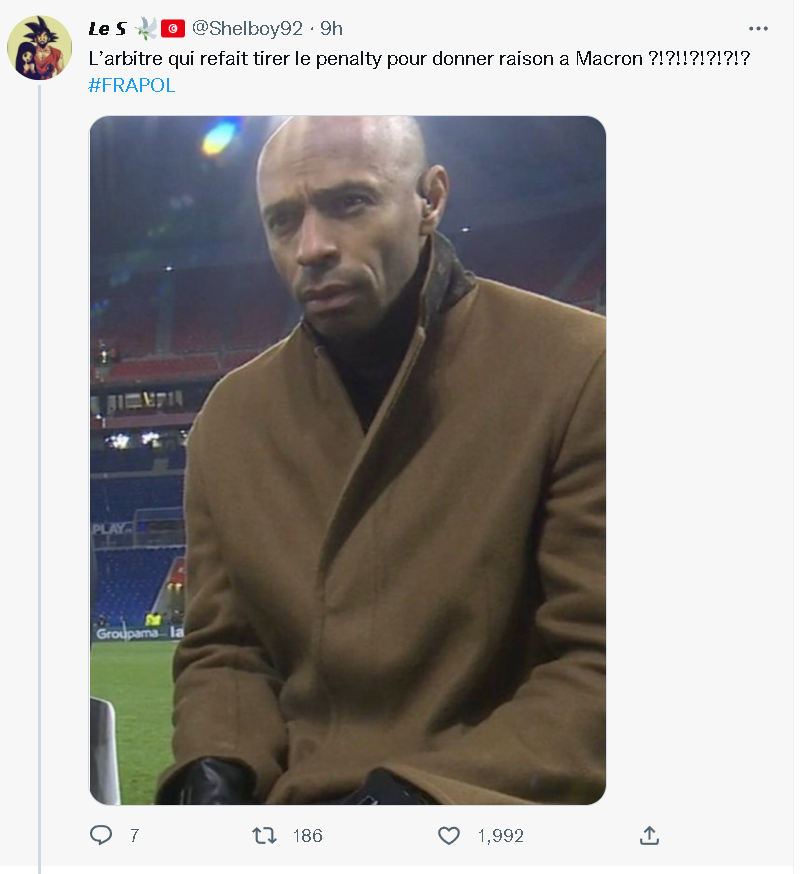Screen dimensions: 803x874
Task: Click the retweet arrows icon
Action: (x=264, y=835)
